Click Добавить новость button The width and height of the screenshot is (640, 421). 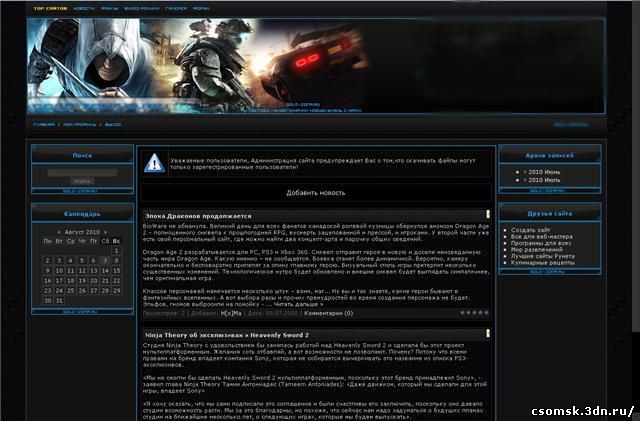pyautogui.click(x=316, y=193)
